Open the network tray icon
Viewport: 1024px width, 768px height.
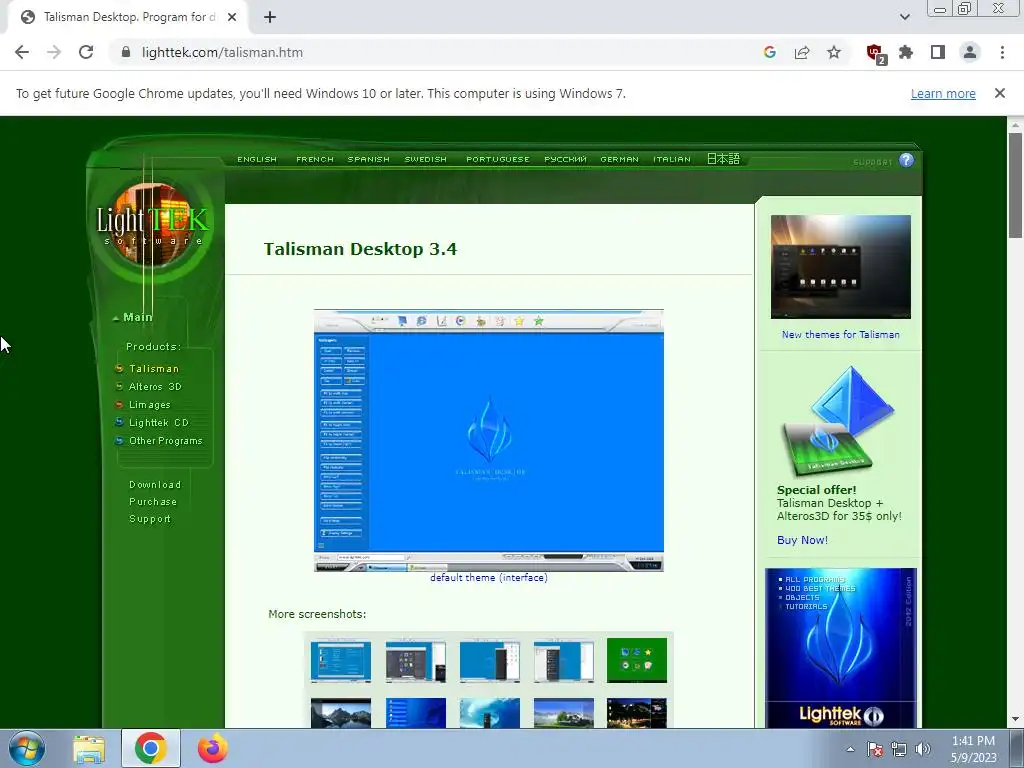click(x=899, y=749)
